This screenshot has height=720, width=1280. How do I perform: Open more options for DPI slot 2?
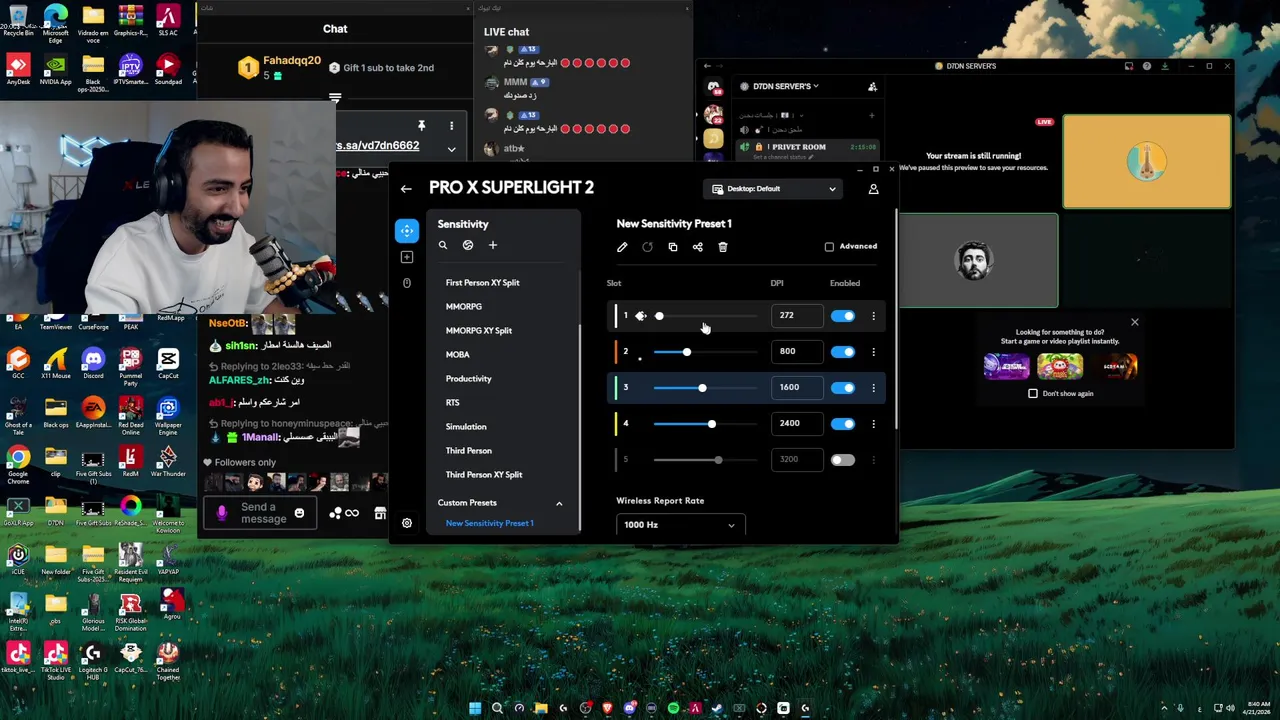873,352
